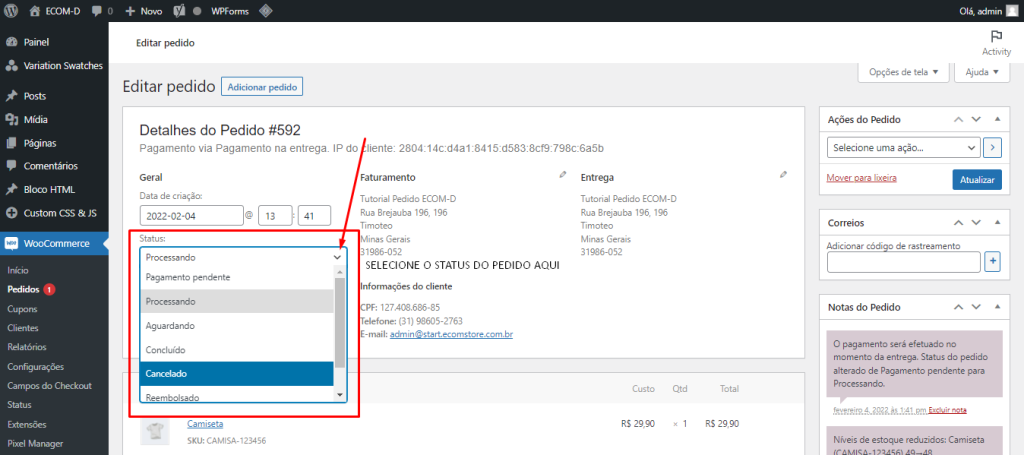Image resolution: width=1024 pixels, height=455 pixels.
Task: Open the Relatórios submenu item
Action: click(26, 347)
